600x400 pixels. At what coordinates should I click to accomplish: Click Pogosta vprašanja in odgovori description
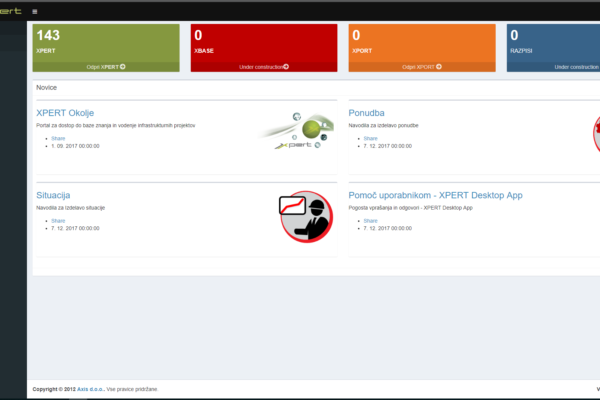tap(411, 208)
